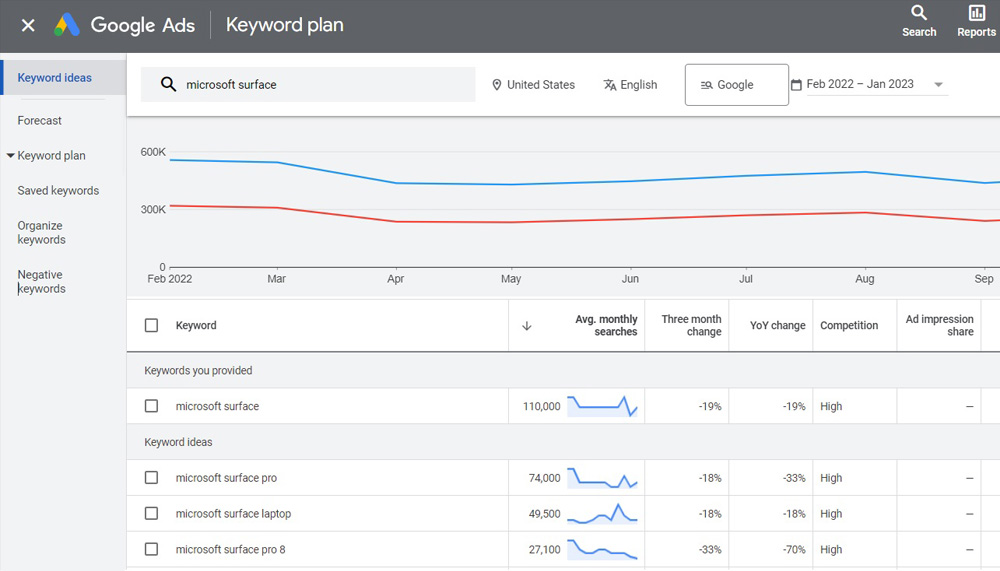This screenshot has width=1000, height=571.
Task: Click the calendar icon by the date range
Action: pos(796,85)
